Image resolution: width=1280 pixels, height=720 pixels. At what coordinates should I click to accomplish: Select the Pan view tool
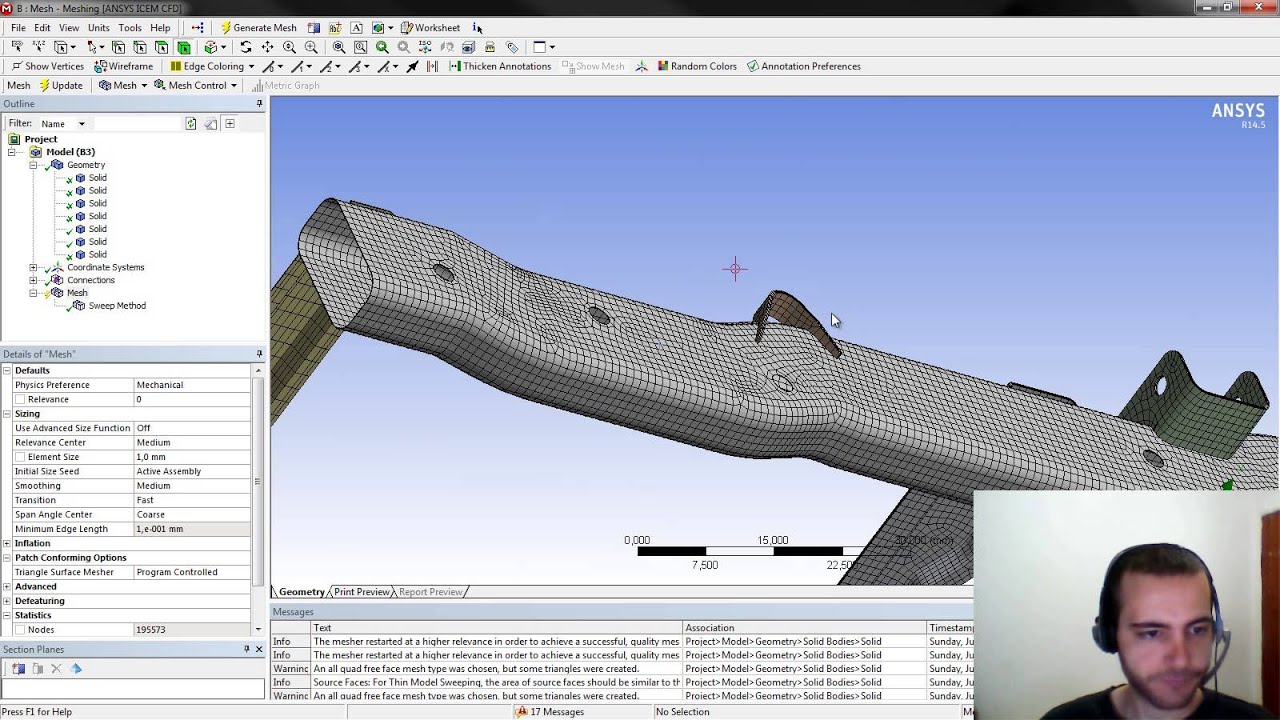pyautogui.click(x=267, y=47)
